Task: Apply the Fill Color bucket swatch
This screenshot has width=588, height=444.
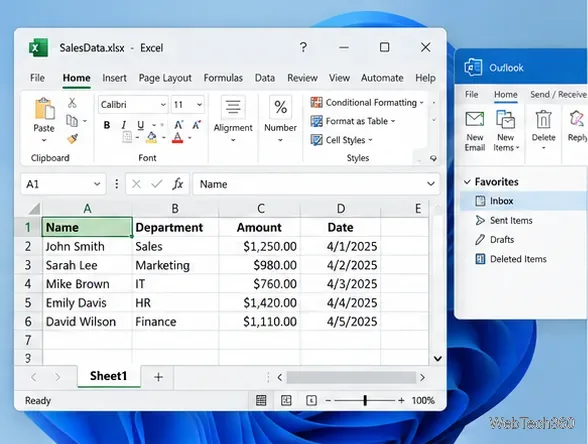Action: [152, 138]
